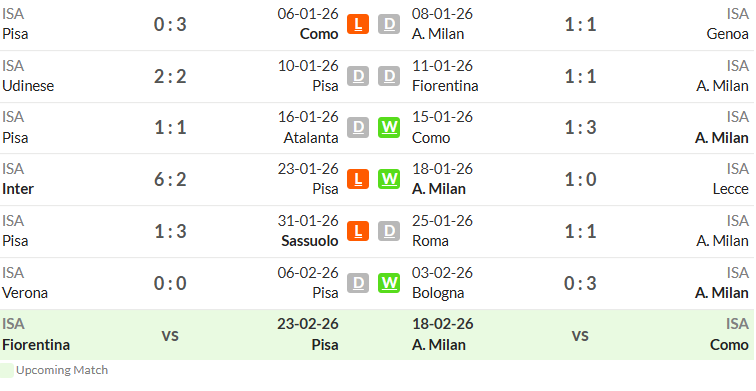Open the Atalanta team link
Screen dimensions: 756x391
coord(310,138)
